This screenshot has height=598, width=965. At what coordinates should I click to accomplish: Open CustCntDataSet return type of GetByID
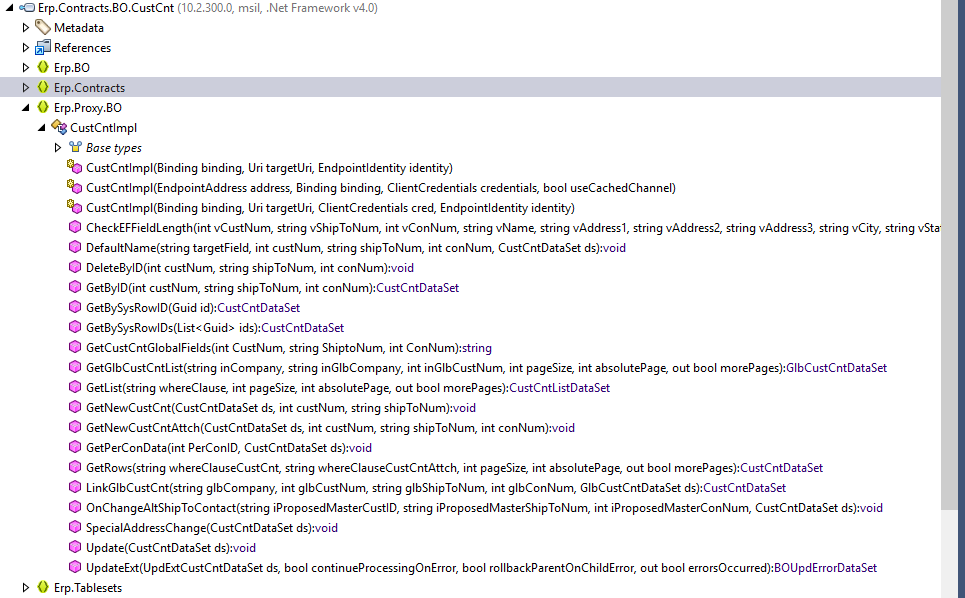[x=417, y=288]
